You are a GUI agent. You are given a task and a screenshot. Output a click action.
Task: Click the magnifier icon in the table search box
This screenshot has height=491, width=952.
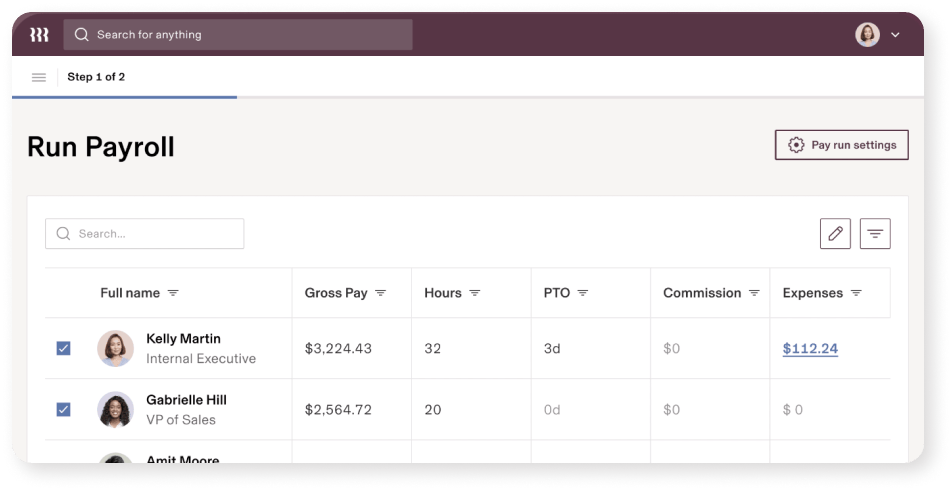click(x=63, y=234)
